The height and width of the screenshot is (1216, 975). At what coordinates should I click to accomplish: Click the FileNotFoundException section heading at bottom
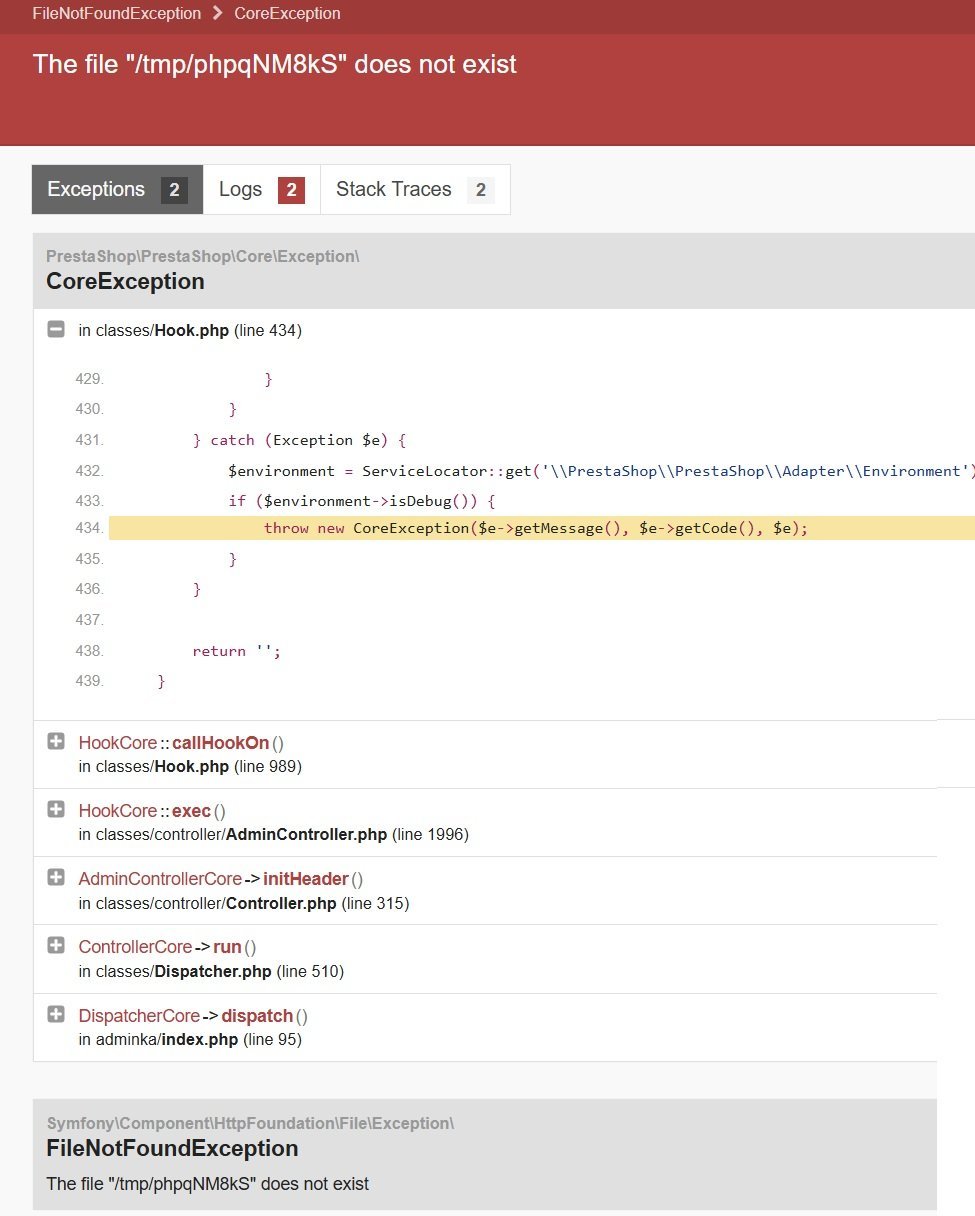point(172,1148)
